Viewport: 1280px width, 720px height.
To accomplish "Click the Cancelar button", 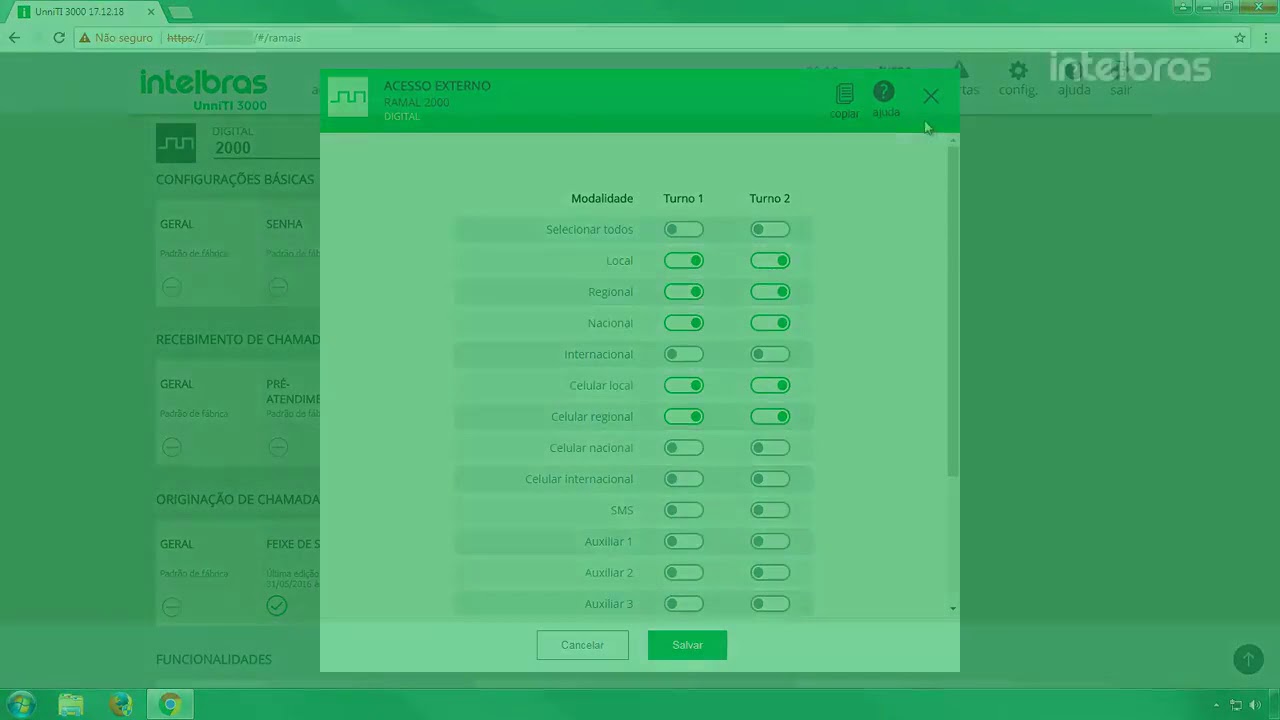I will point(583,645).
